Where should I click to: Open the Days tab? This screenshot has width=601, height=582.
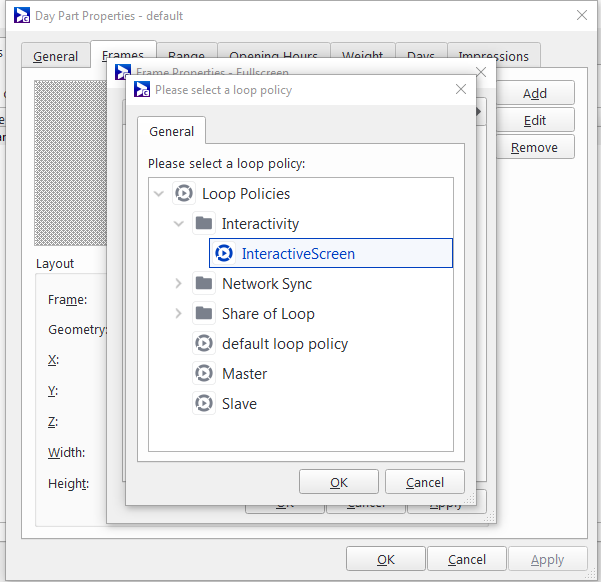point(420,57)
